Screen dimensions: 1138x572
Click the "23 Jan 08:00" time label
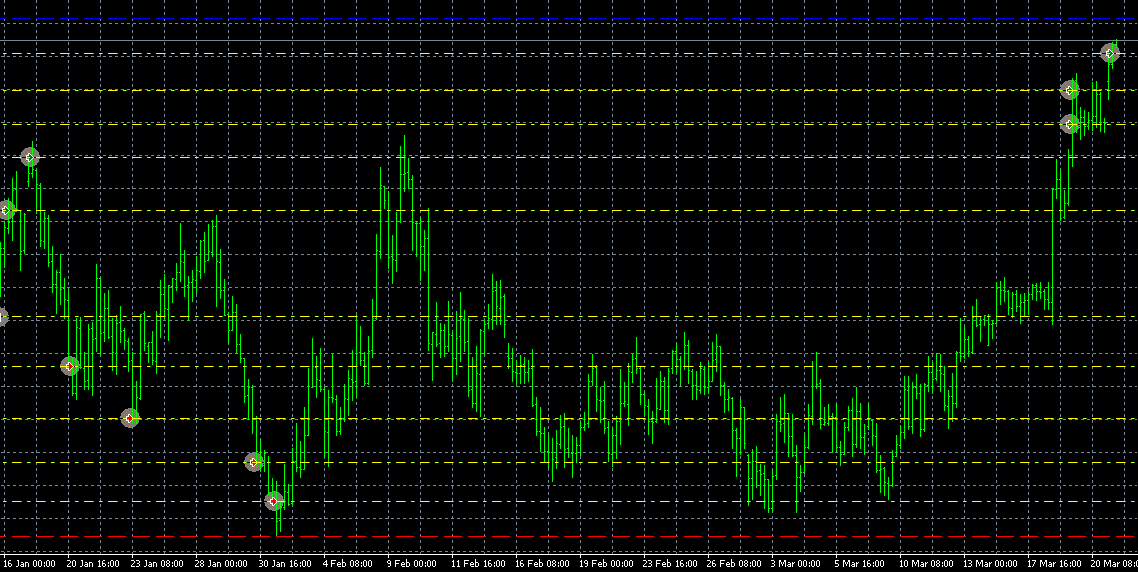pos(157,564)
